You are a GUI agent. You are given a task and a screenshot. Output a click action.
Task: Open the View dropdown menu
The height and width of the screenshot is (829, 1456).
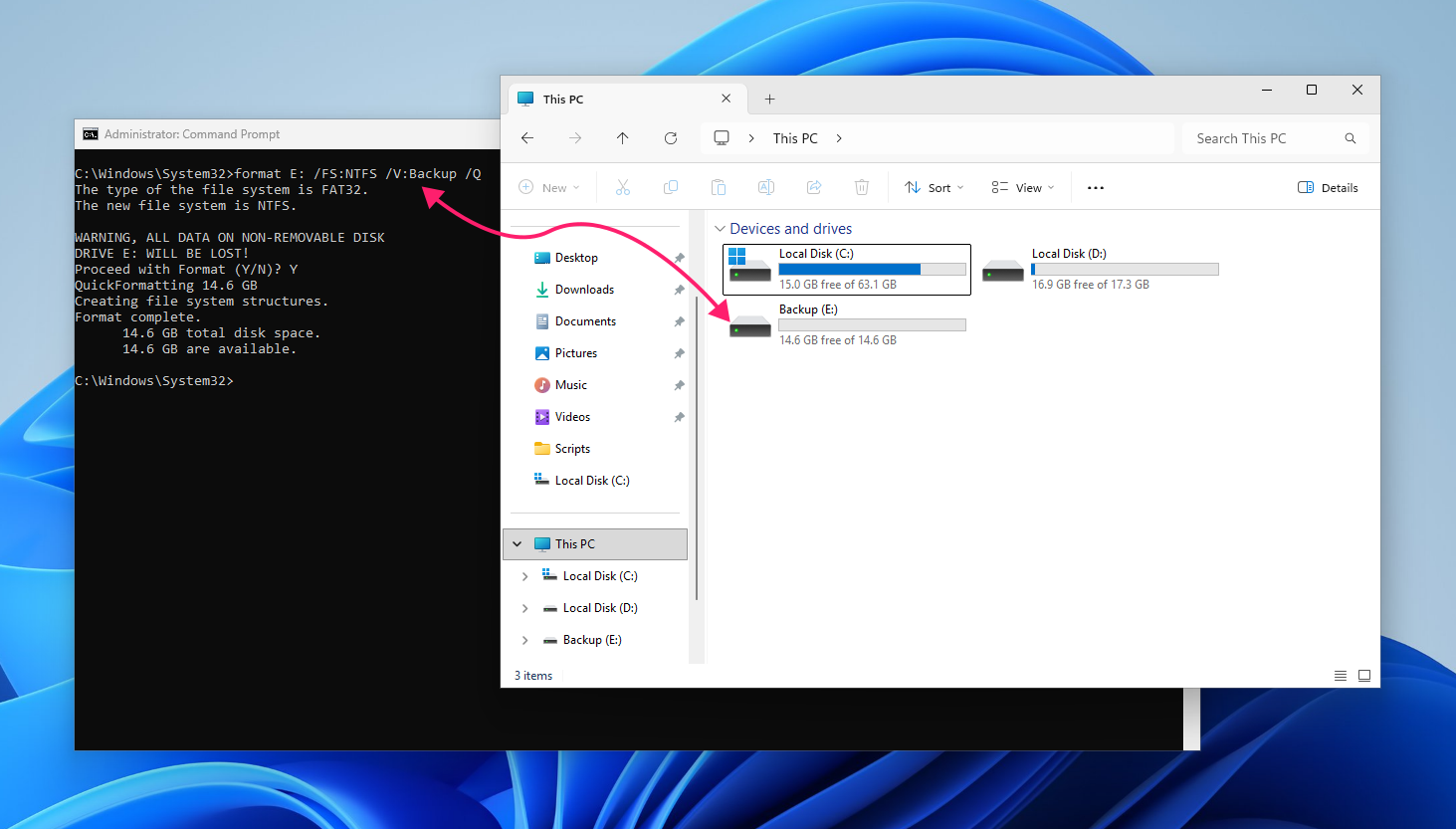pyautogui.click(x=1023, y=187)
